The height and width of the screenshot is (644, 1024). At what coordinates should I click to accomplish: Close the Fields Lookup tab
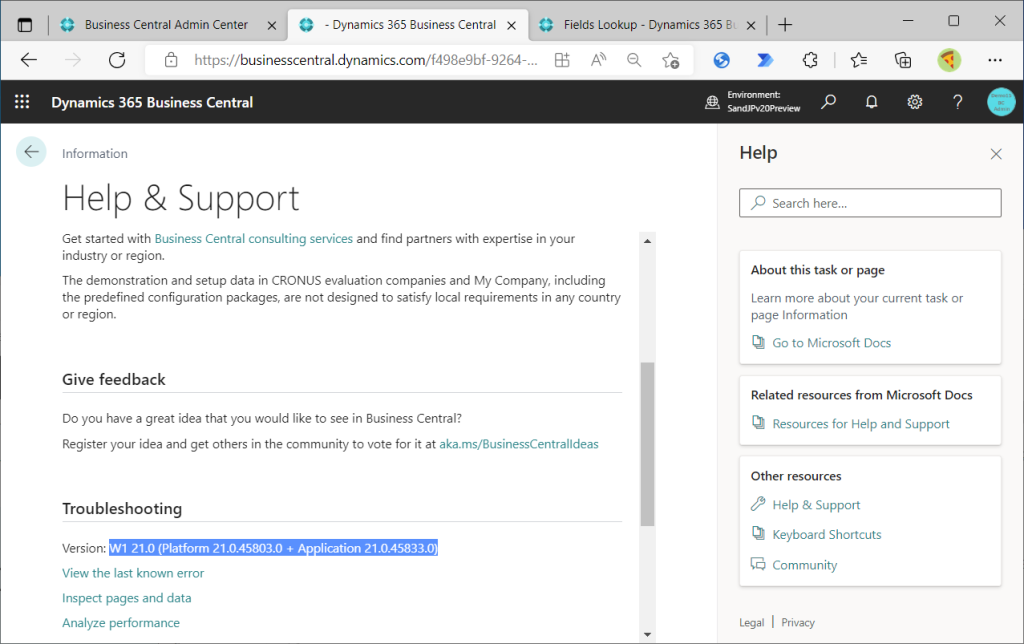pyautogui.click(x=751, y=25)
